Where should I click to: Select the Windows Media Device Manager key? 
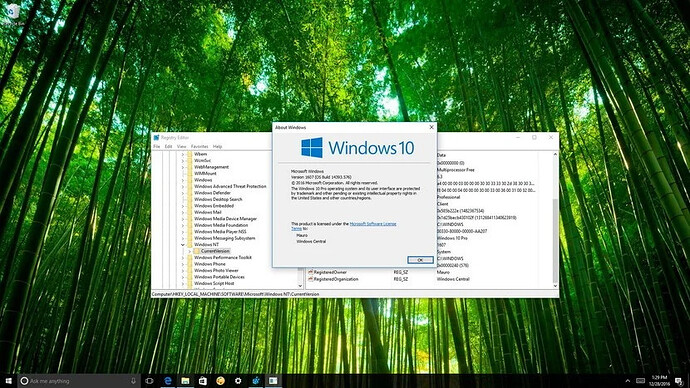(x=225, y=219)
